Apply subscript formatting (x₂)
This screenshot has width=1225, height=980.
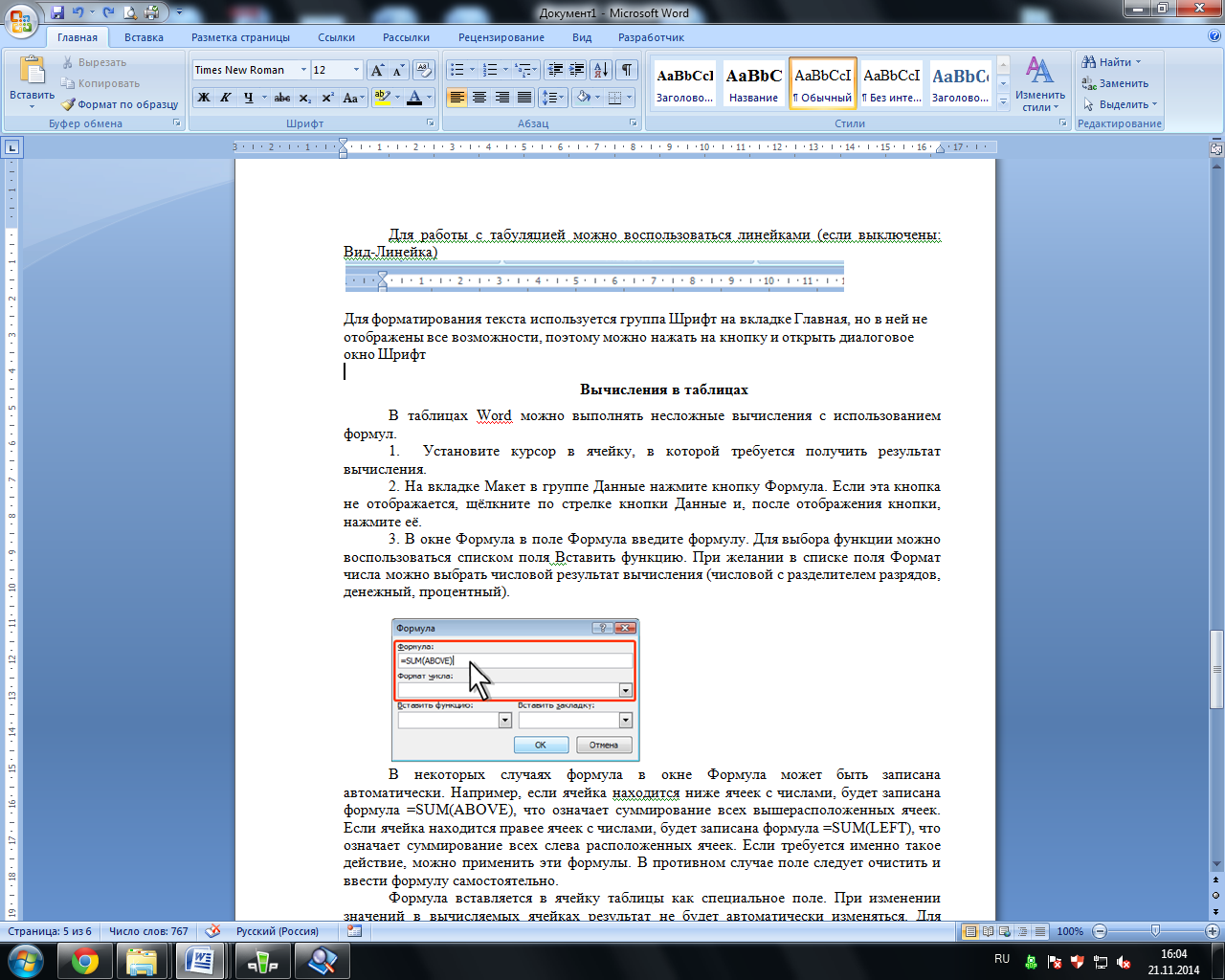(304, 98)
